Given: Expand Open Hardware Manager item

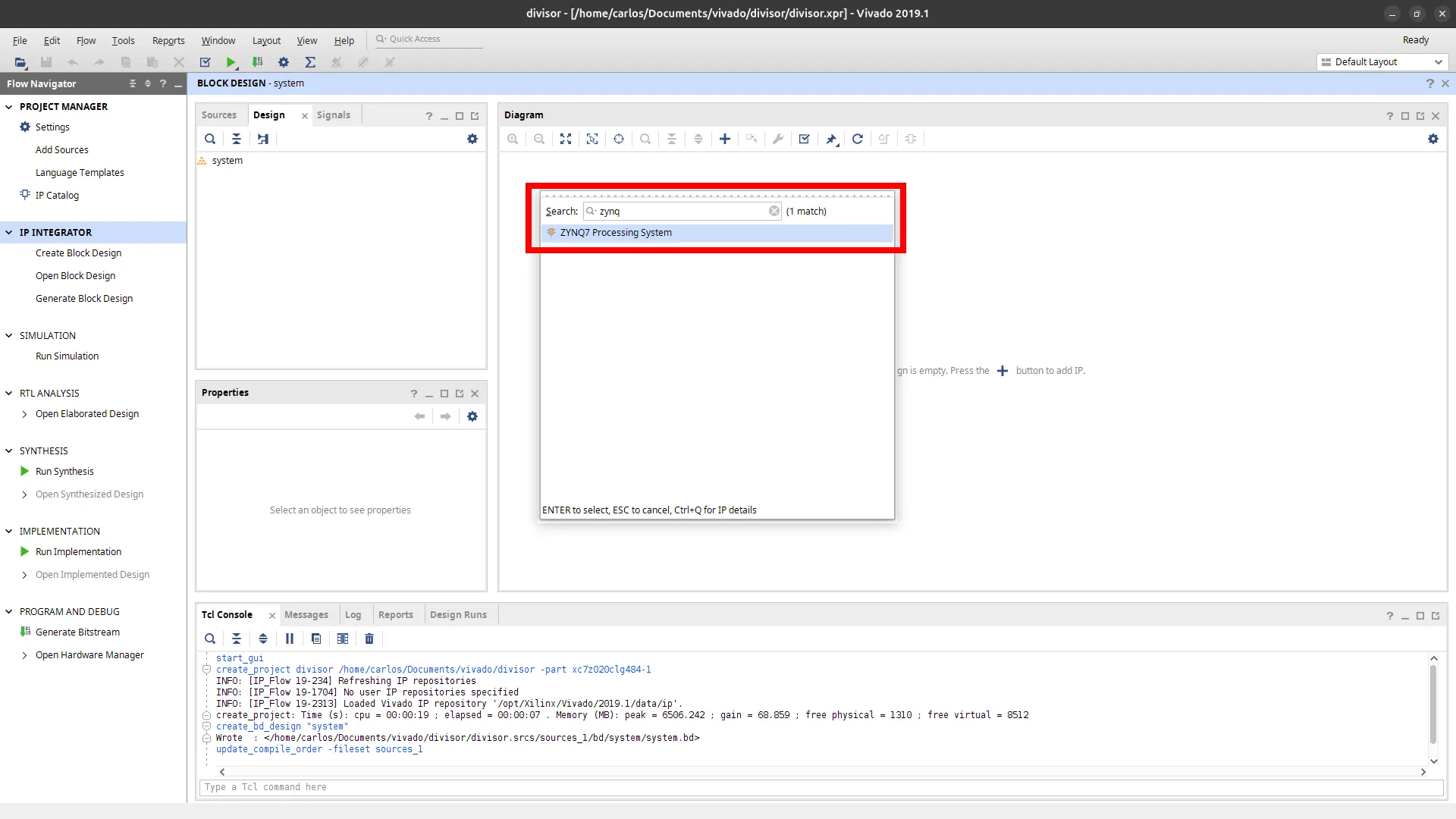Looking at the screenshot, I should [x=24, y=655].
